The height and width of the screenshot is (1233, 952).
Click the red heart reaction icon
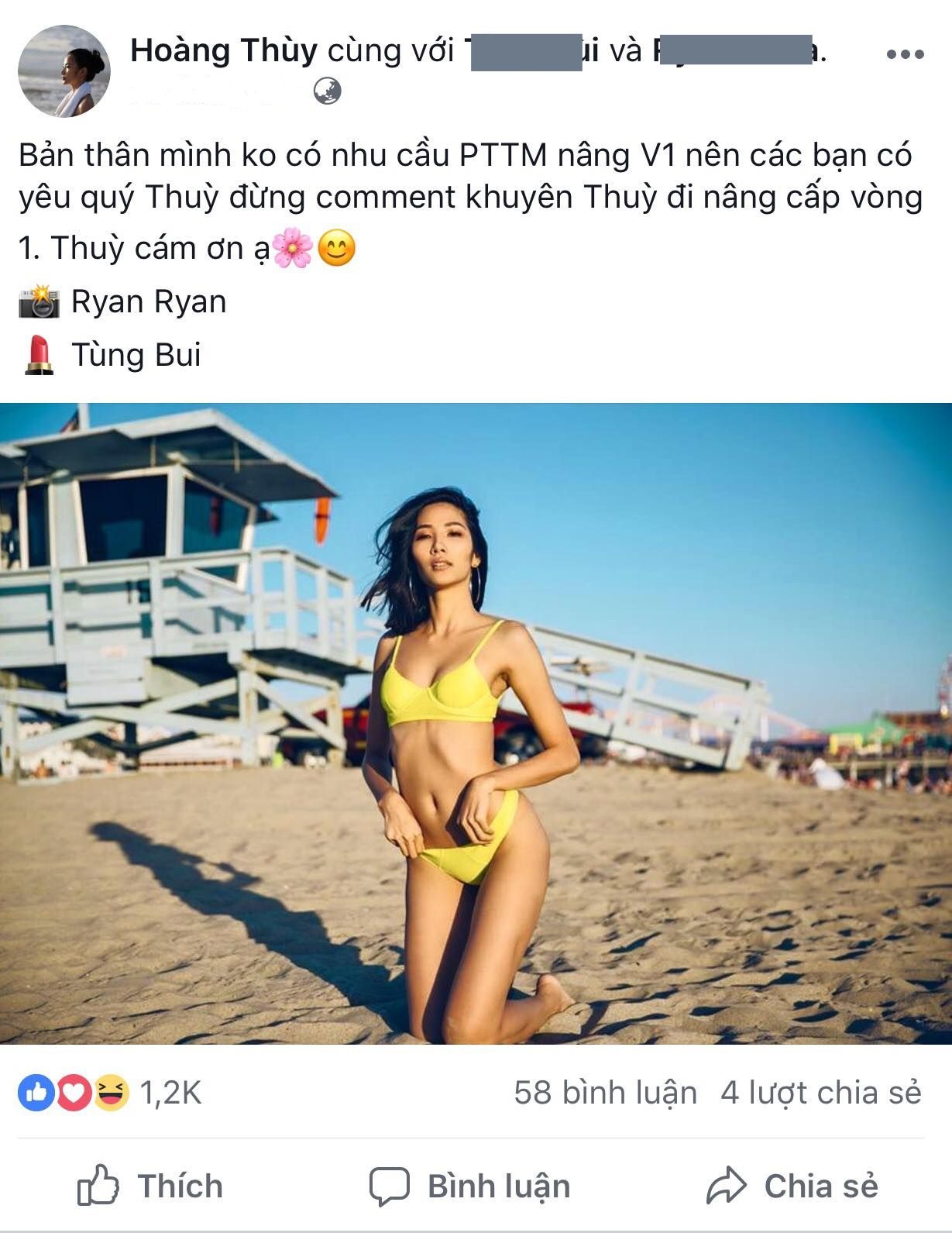click(x=74, y=1093)
